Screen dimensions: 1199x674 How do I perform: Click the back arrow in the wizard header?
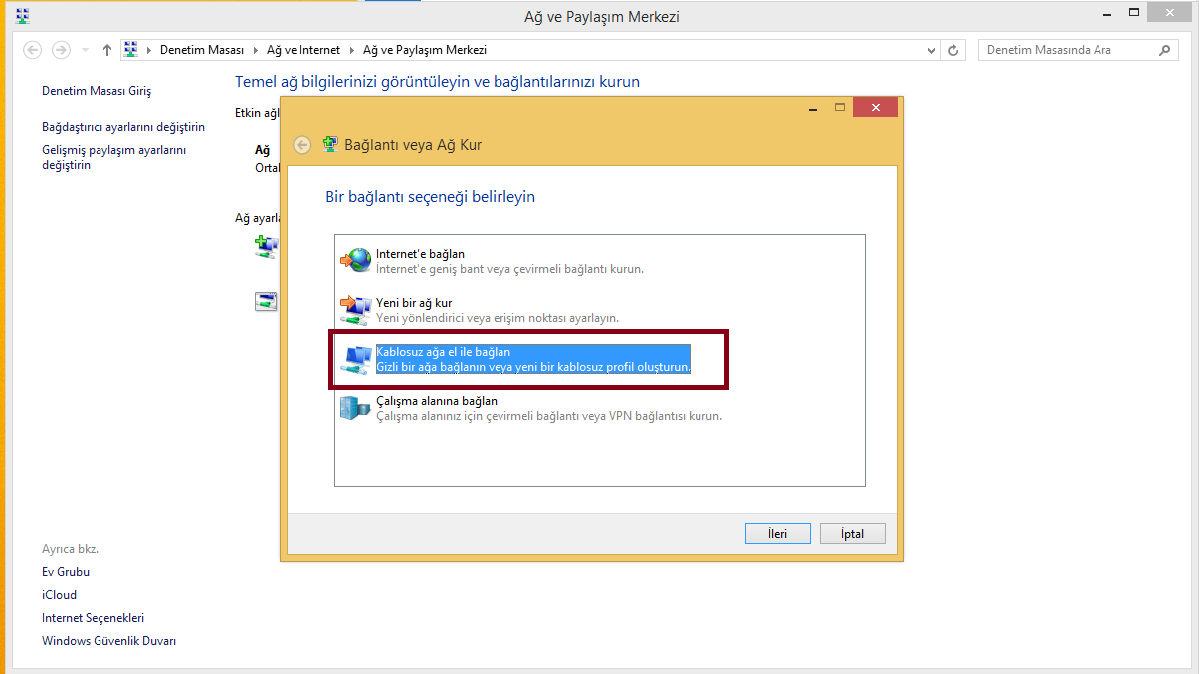click(x=302, y=145)
